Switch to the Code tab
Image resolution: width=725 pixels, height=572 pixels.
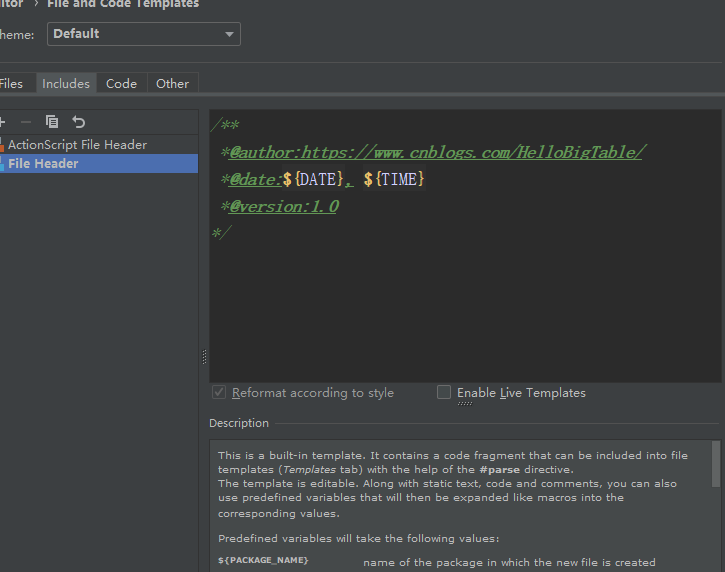[122, 84]
